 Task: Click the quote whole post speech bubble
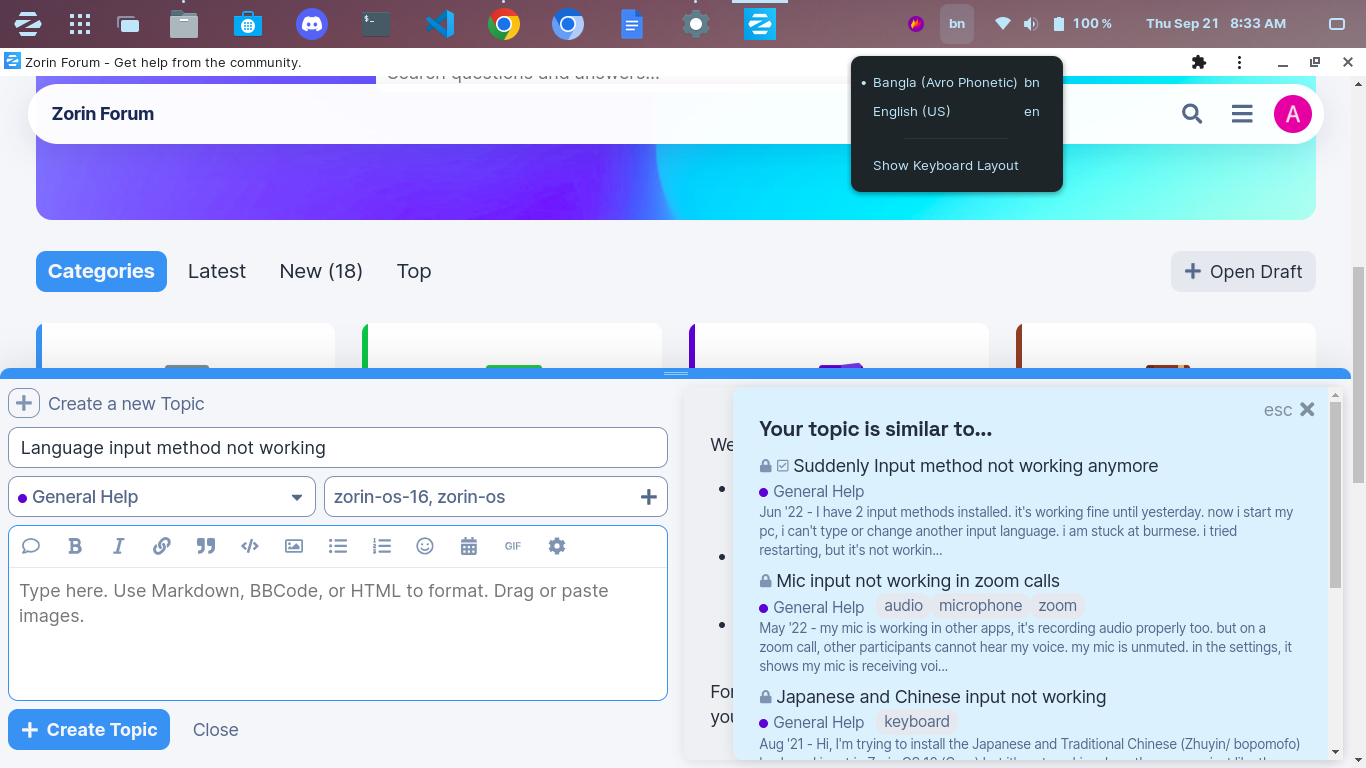[31, 546]
